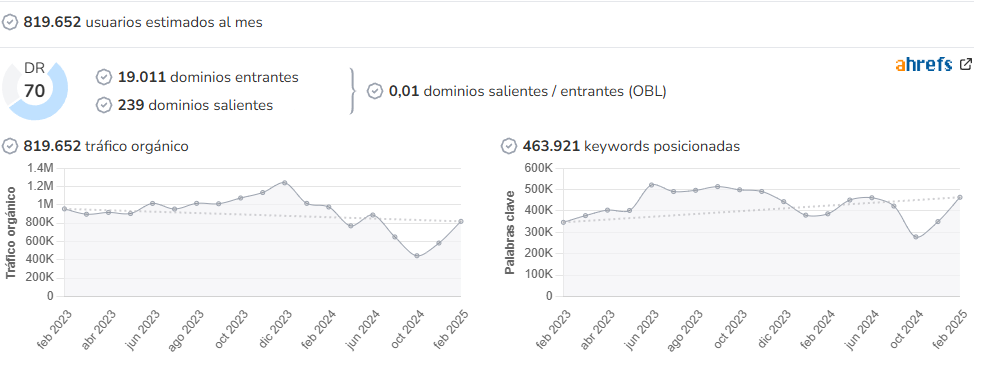
Task: Click the '1M' axis label
Action: tap(45, 204)
